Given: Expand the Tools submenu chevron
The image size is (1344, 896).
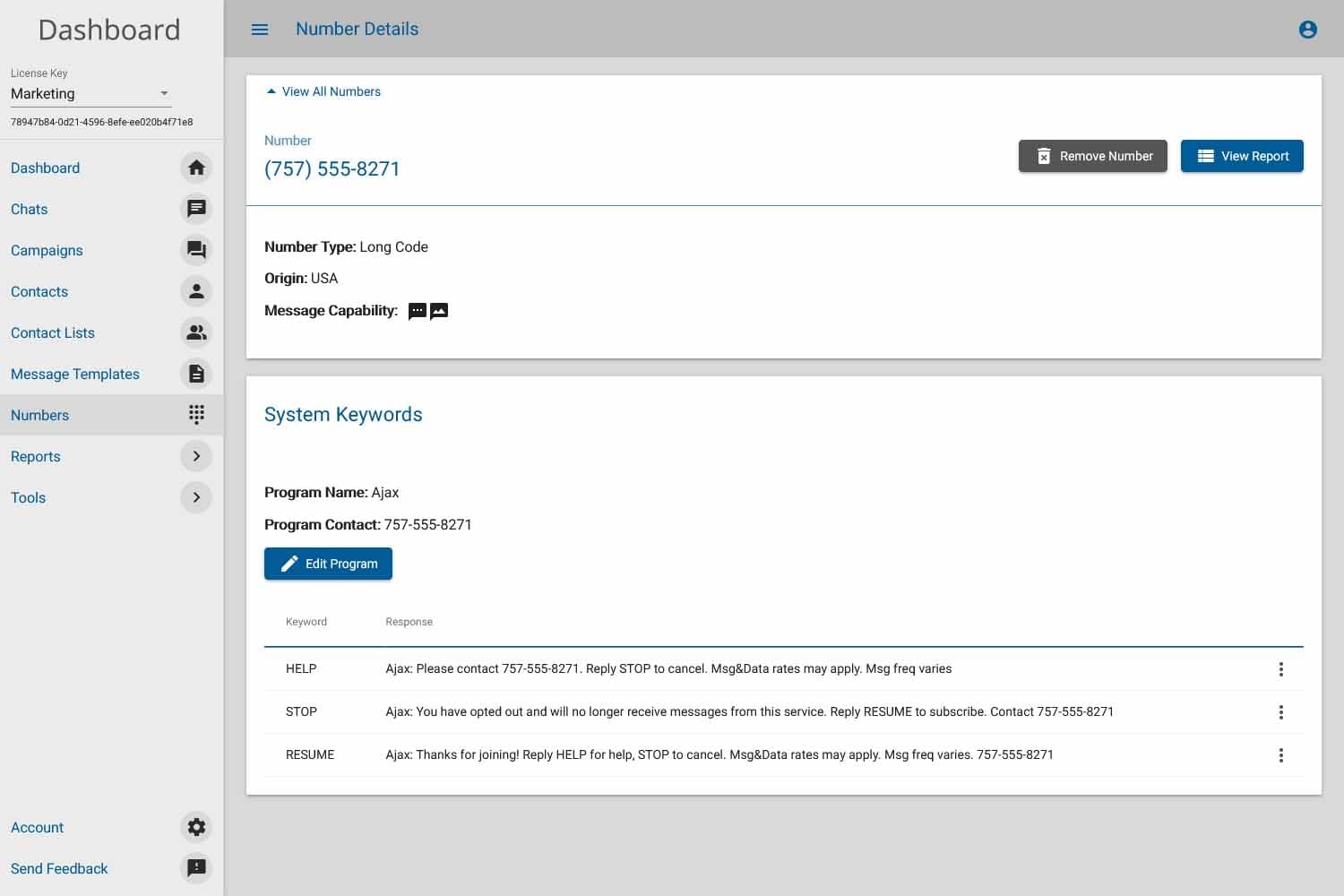Looking at the screenshot, I should pyautogui.click(x=196, y=497).
